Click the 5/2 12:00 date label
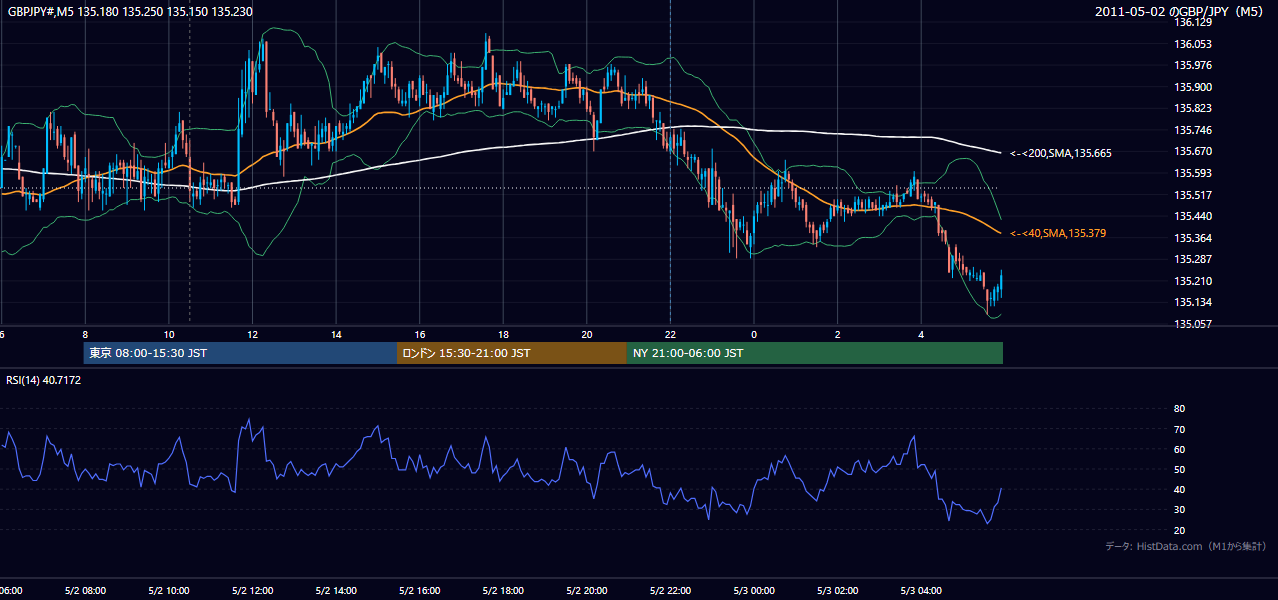Viewport: 1278px width, 600px height. coord(253,590)
